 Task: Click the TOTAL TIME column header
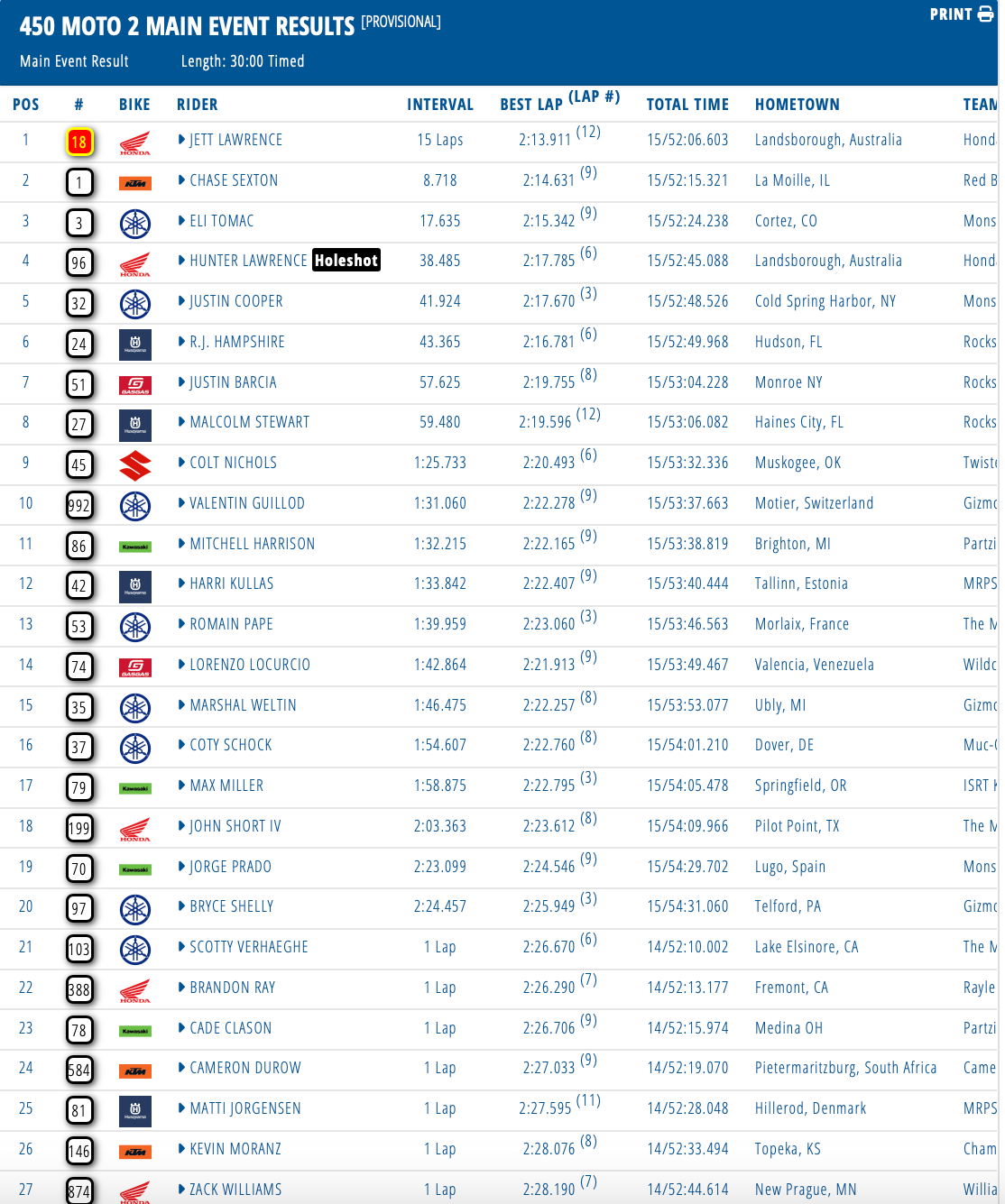[x=687, y=105]
